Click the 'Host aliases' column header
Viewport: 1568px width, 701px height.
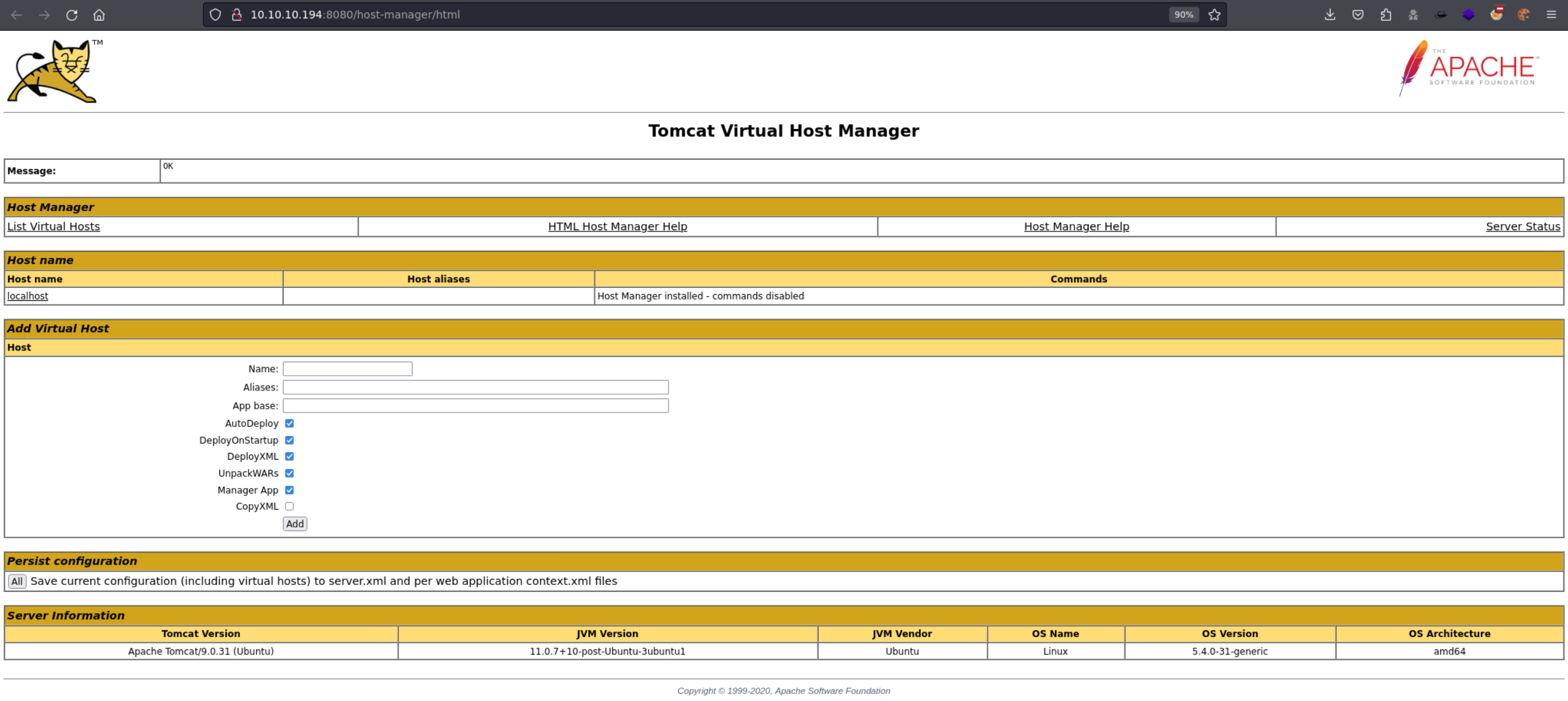438,279
